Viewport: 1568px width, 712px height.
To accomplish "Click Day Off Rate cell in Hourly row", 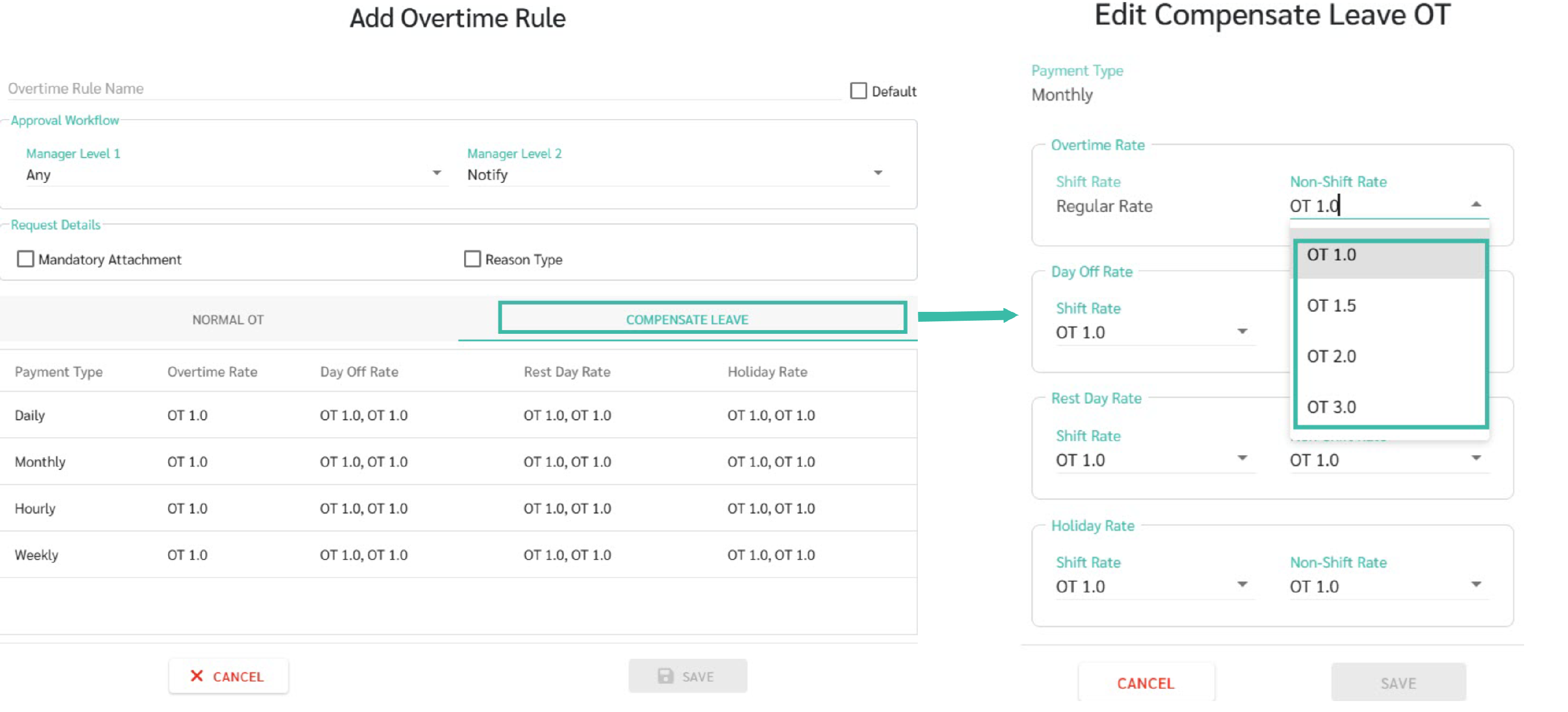I will pyautogui.click(x=364, y=508).
